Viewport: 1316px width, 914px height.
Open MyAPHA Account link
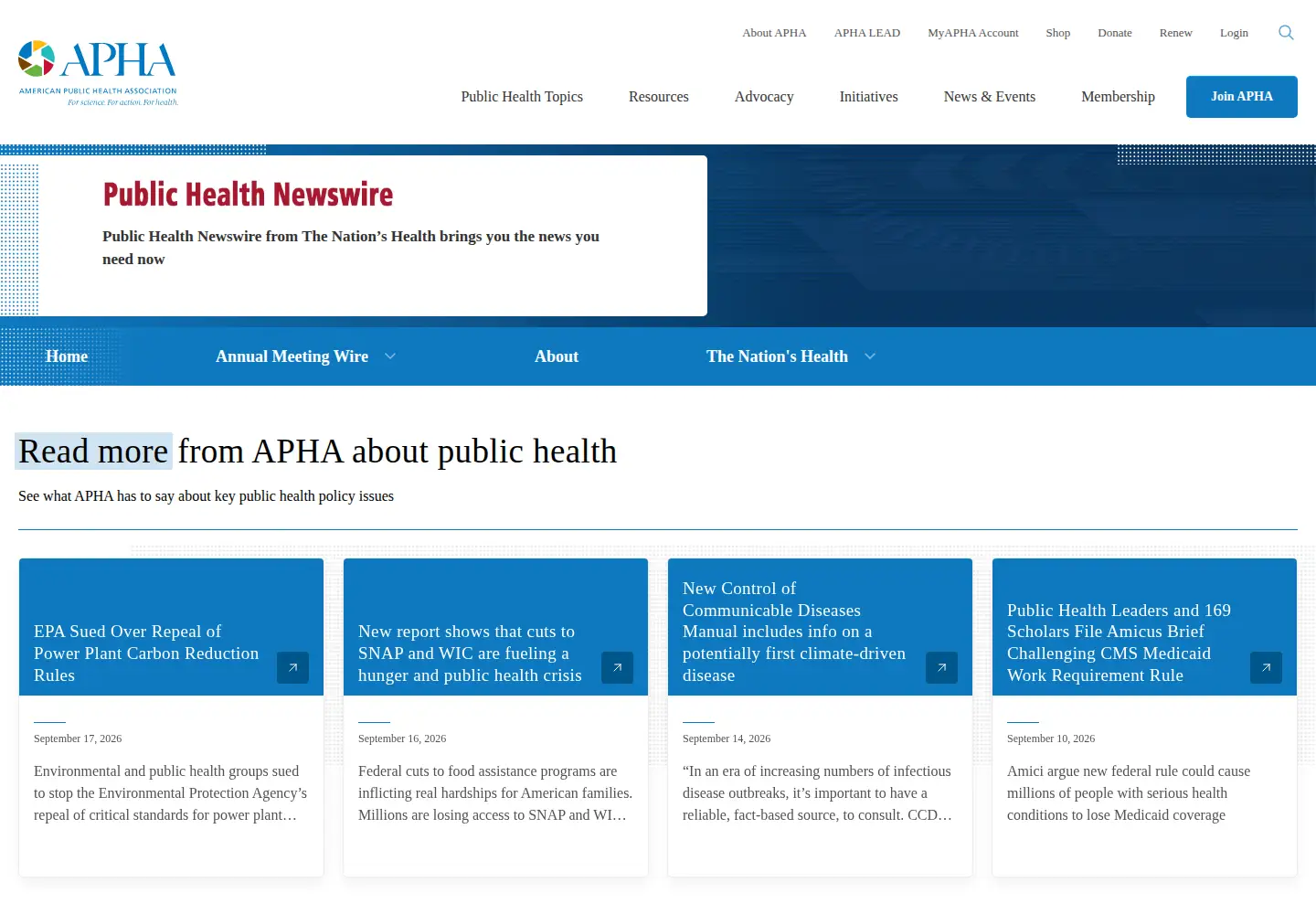[x=973, y=33]
